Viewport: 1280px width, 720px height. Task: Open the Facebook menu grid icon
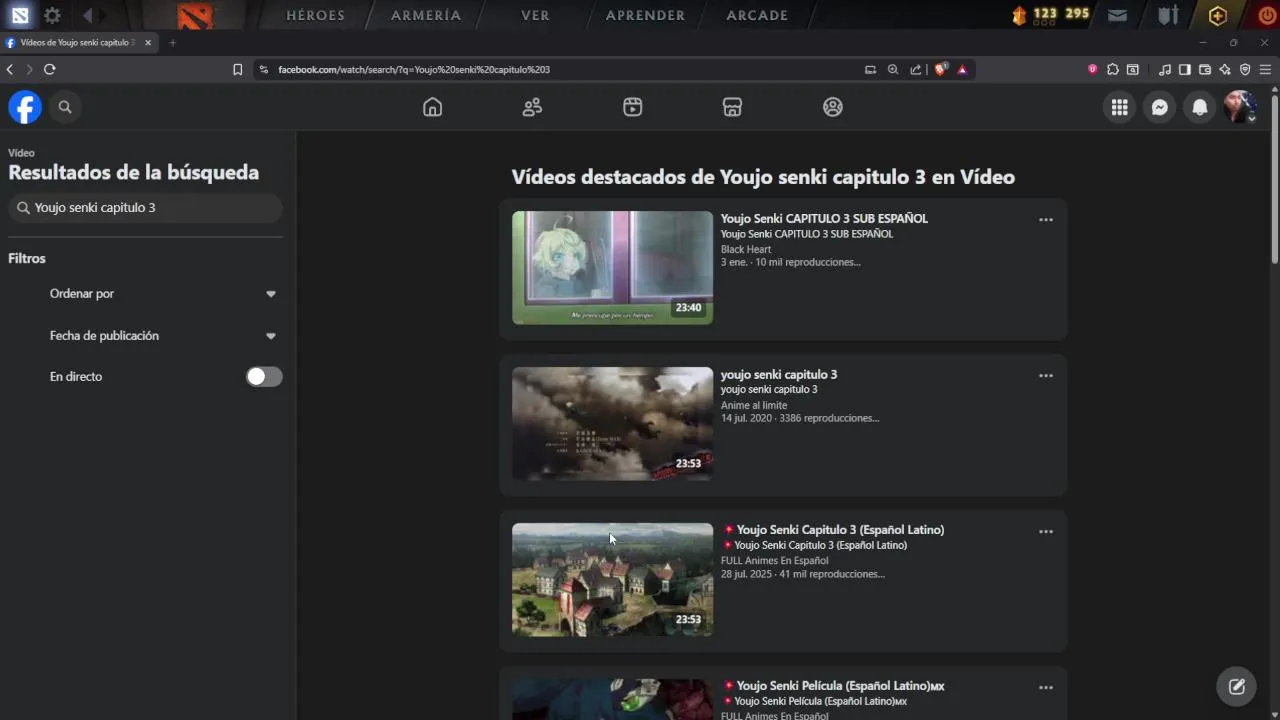tap(1119, 107)
